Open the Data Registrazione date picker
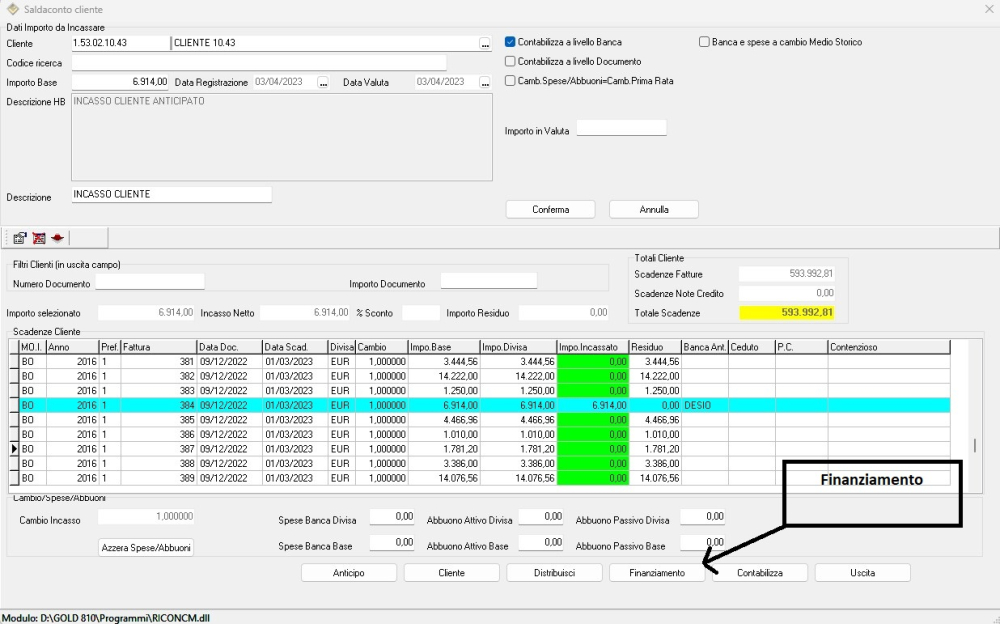 click(323, 83)
